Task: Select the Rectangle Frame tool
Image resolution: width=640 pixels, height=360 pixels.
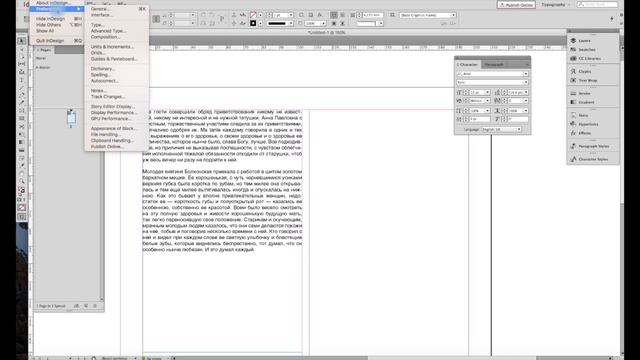Action: 22,111
